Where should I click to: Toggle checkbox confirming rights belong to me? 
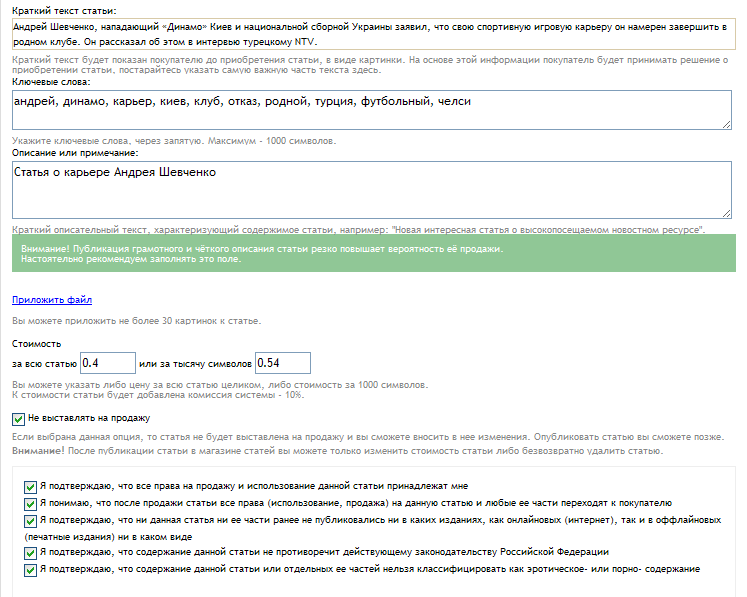(x=30, y=487)
